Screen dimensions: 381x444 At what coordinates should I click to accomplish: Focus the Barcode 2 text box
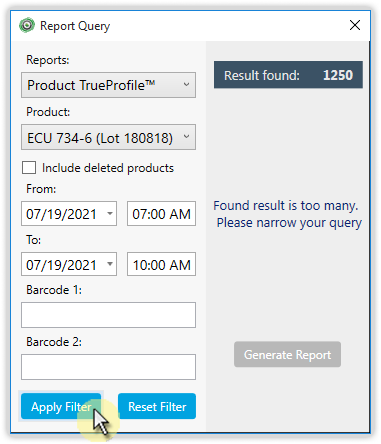click(x=108, y=367)
